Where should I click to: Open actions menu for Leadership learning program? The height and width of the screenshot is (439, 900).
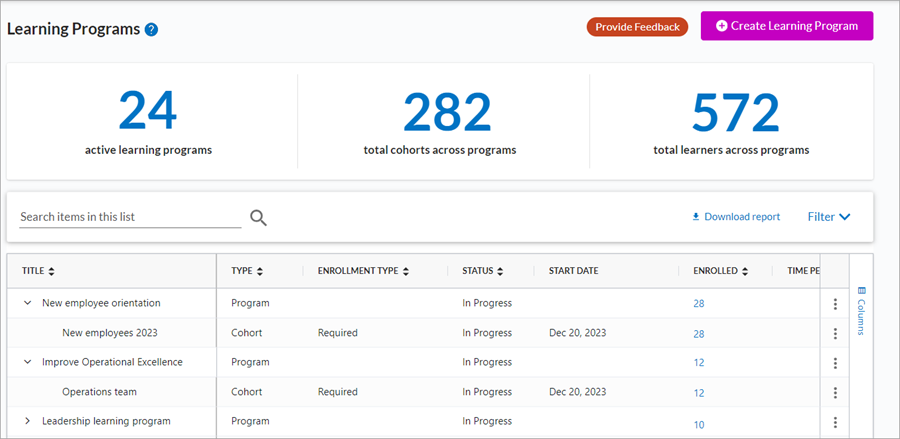coord(835,422)
